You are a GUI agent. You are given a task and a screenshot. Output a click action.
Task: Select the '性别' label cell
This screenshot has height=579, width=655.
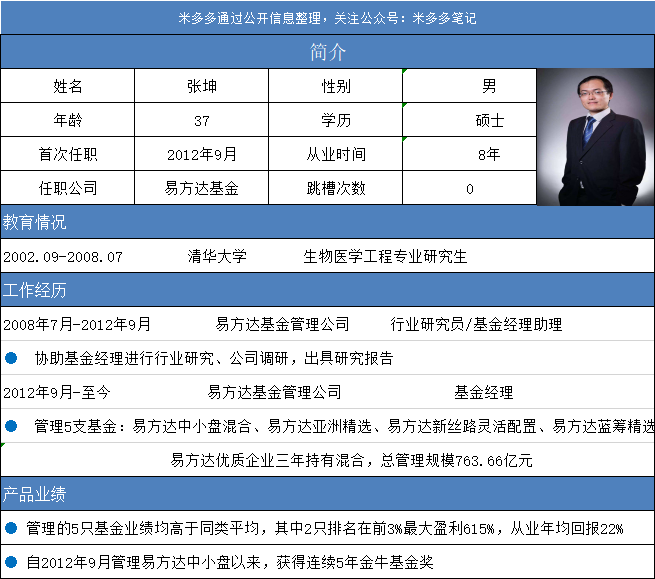(x=335, y=86)
